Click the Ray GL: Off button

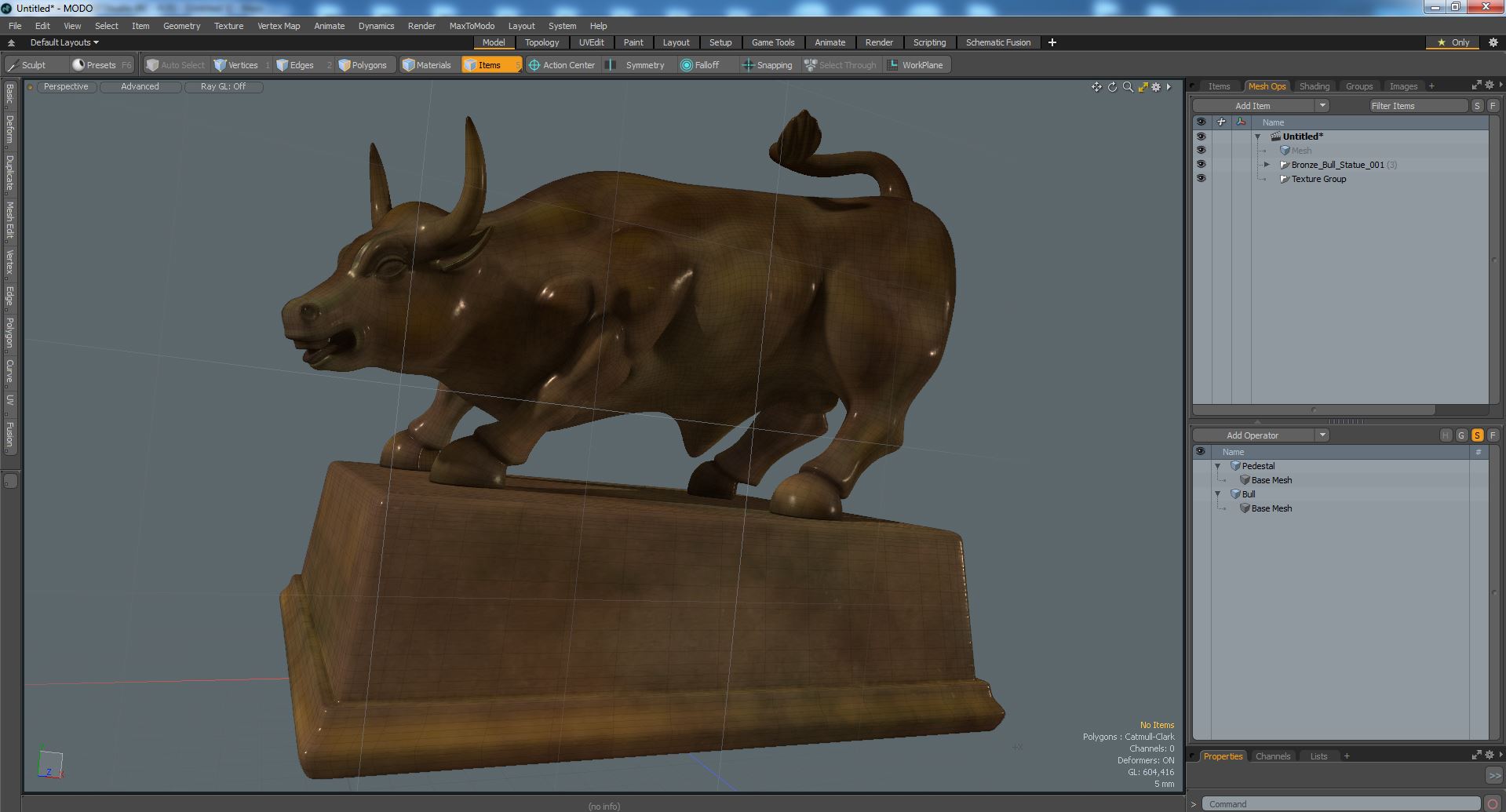223,87
